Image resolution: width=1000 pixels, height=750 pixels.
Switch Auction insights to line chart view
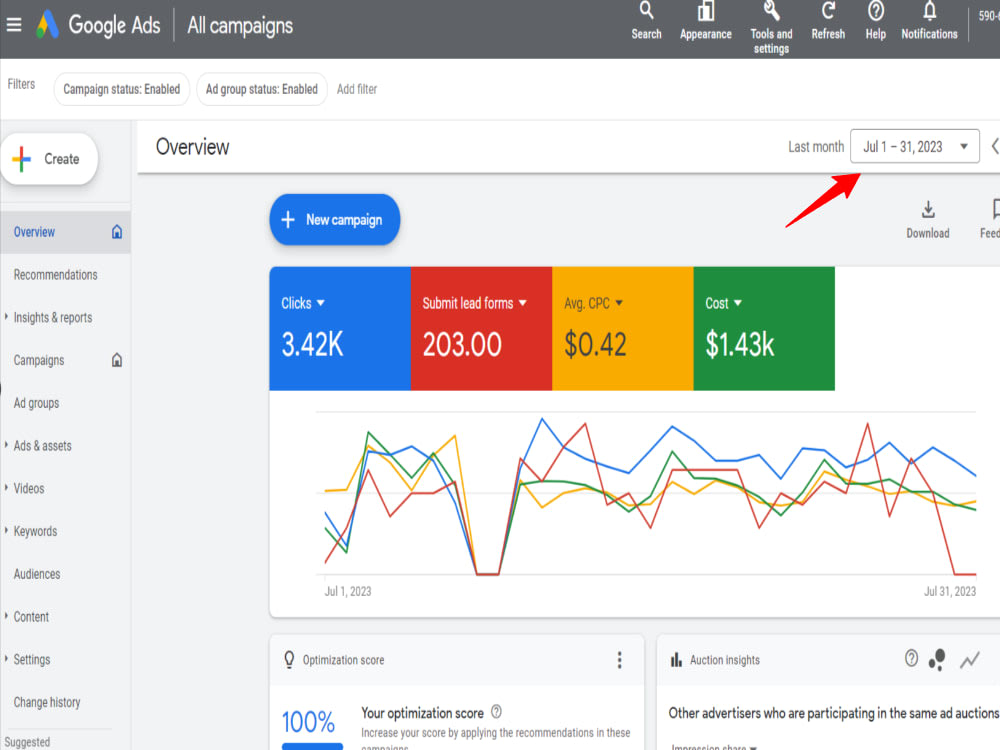969,660
